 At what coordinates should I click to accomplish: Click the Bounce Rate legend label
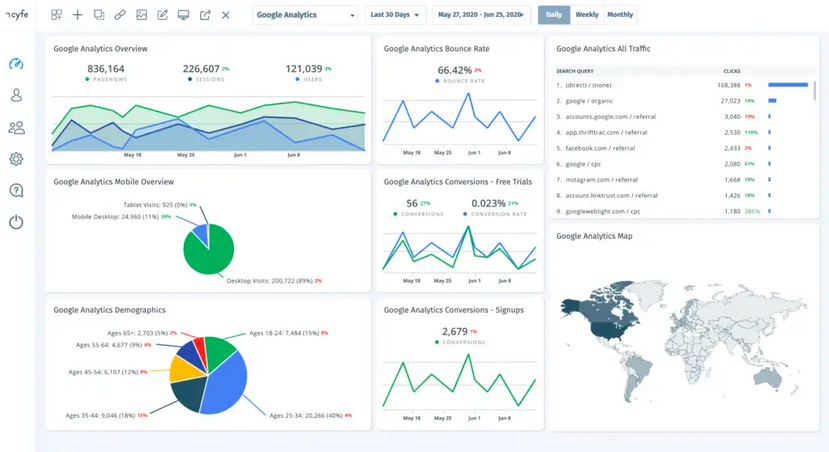pos(464,81)
